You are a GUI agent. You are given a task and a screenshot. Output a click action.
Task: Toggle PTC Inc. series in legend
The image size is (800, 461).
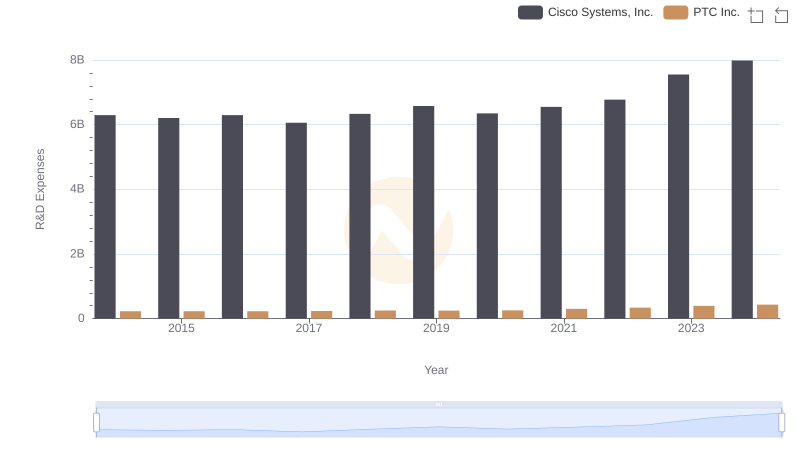tap(702, 12)
